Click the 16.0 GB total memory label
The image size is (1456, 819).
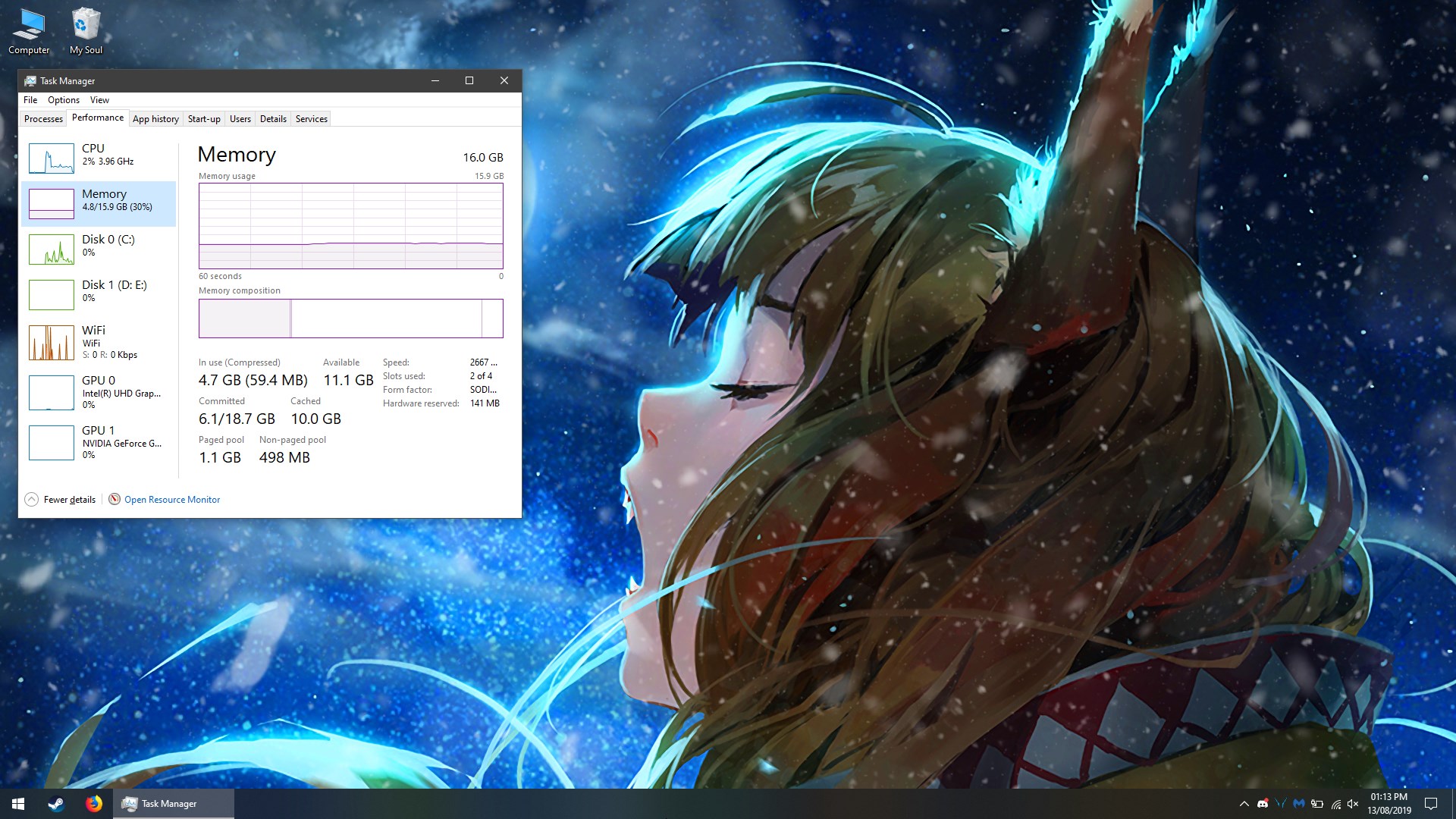483,158
